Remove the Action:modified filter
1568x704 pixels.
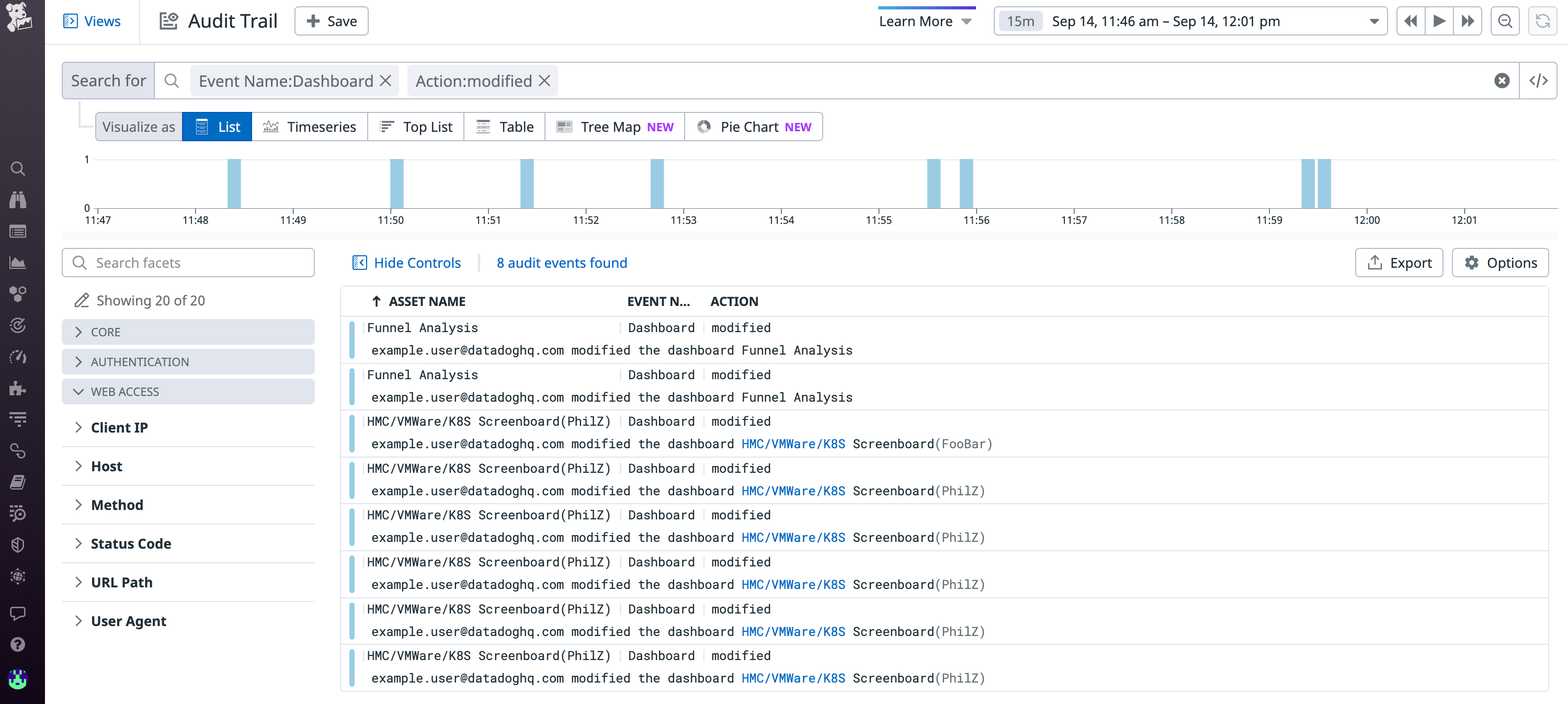[545, 81]
